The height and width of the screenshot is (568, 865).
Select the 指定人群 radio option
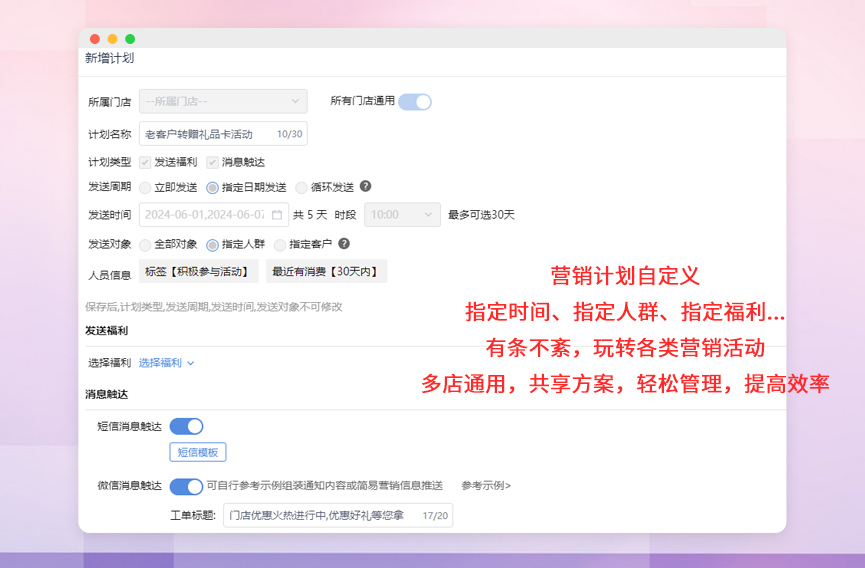pos(212,244)
